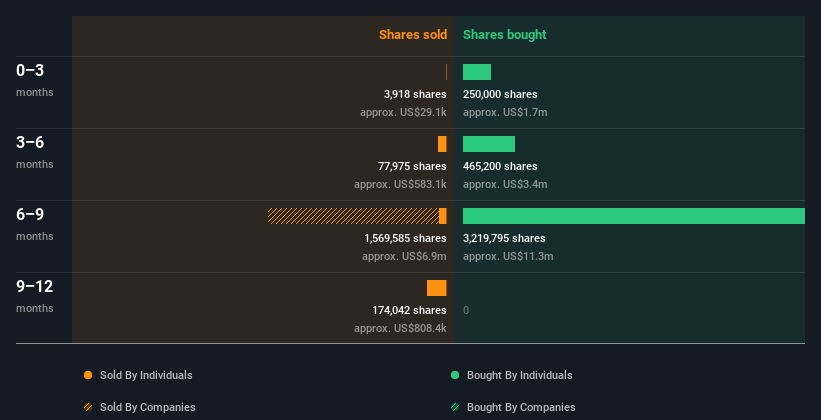This screenshot has height=420, width=821.
Task: Click the approx. US$1.7m value
Action: point(505,112)
